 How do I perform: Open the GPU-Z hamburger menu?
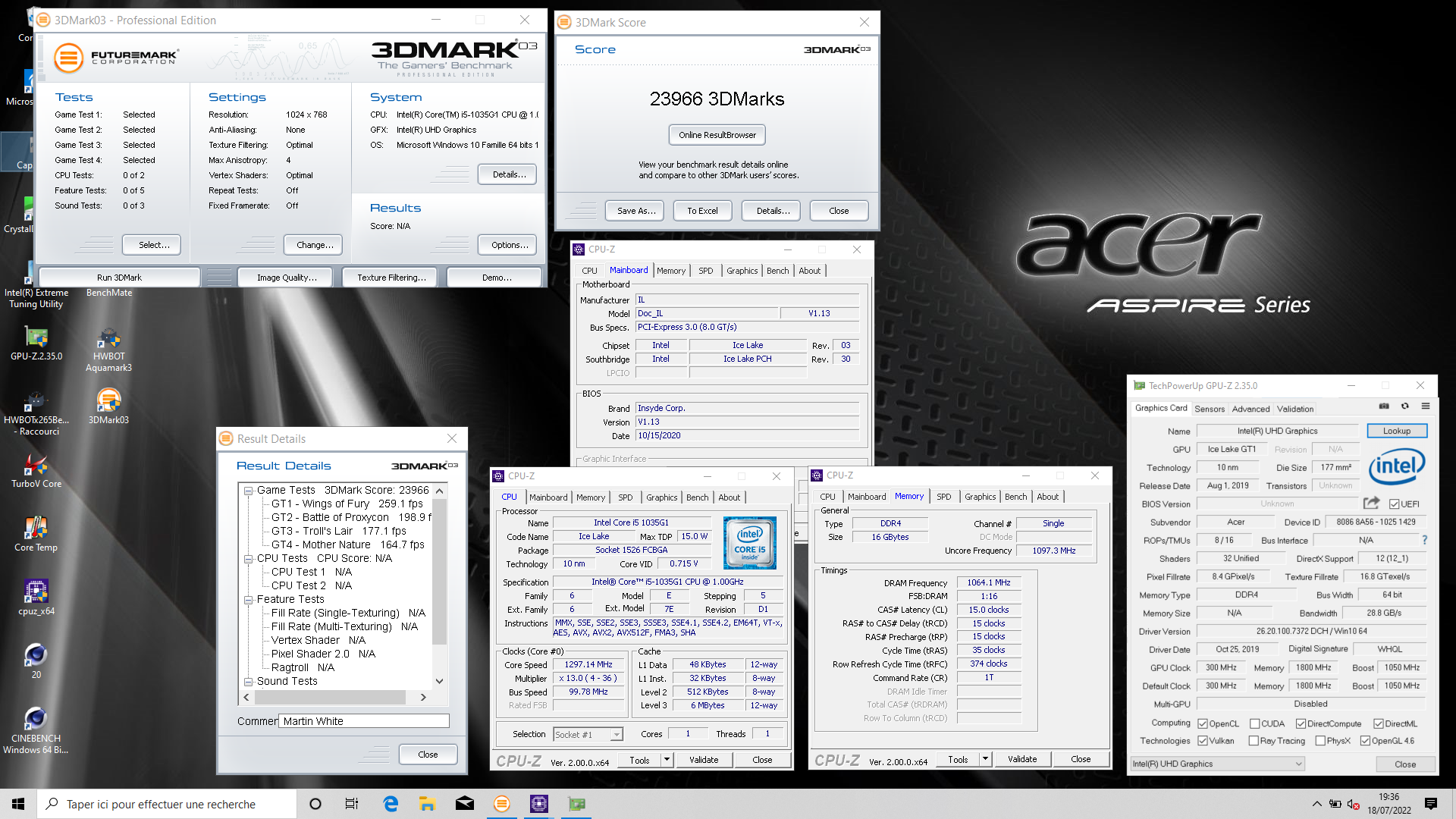click(1426, 406)
